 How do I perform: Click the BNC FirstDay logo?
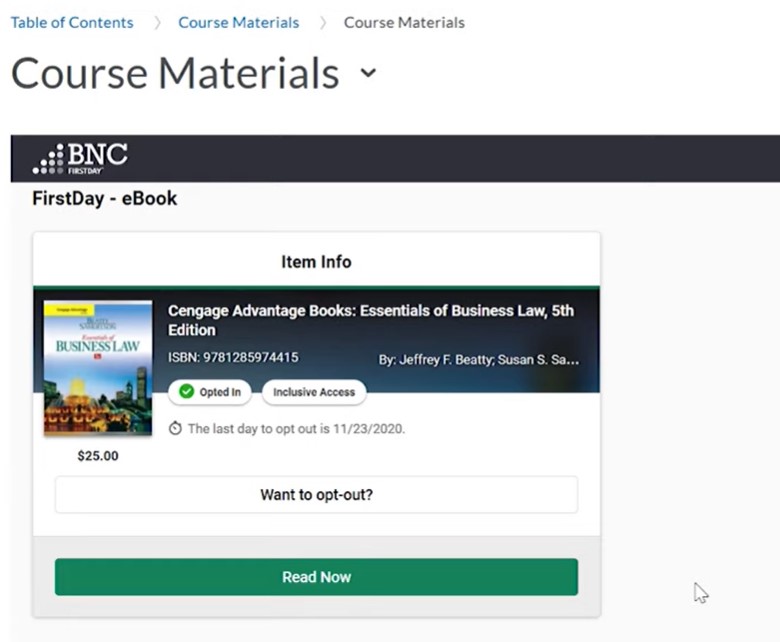coord(80,158)
